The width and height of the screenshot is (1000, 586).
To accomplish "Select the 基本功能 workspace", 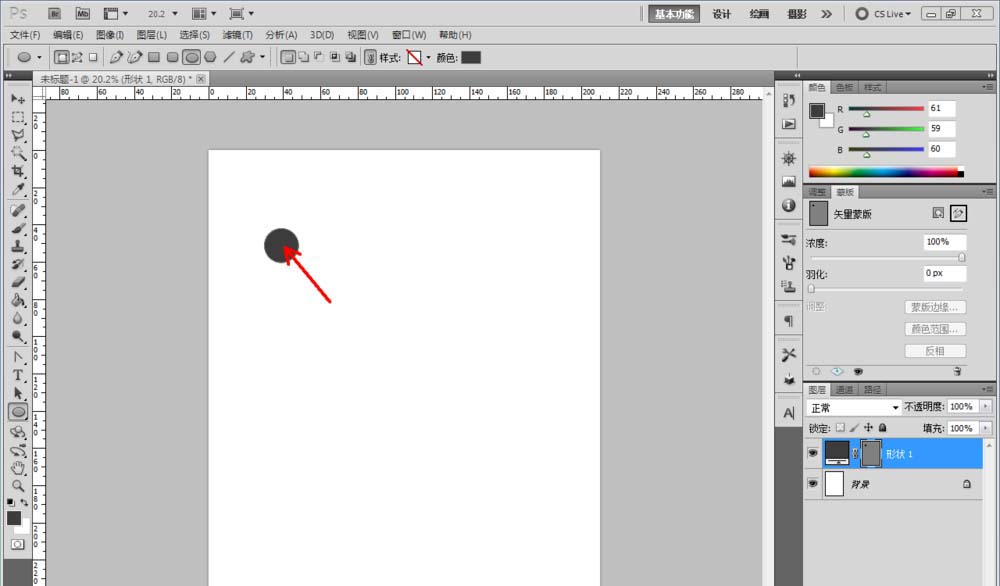I will (674, 14).
